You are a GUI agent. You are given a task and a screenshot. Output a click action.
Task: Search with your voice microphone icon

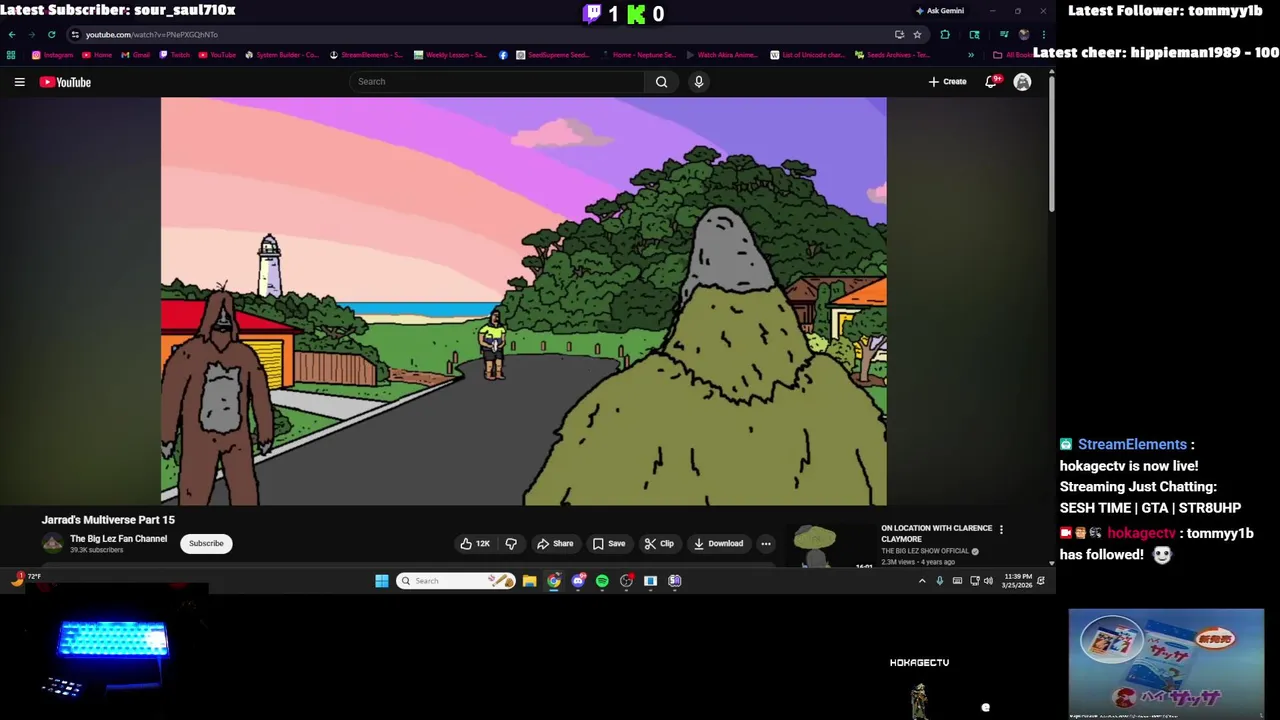[x=699, y=82]
